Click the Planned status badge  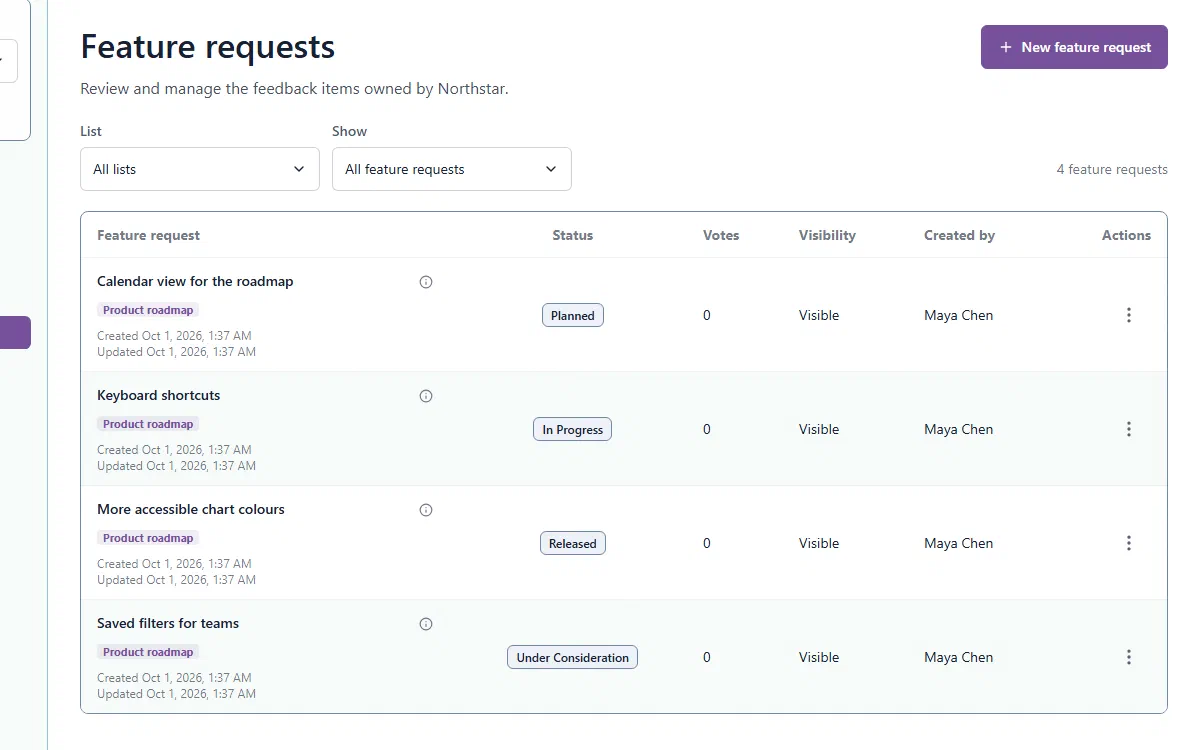(x=573, y=315)
